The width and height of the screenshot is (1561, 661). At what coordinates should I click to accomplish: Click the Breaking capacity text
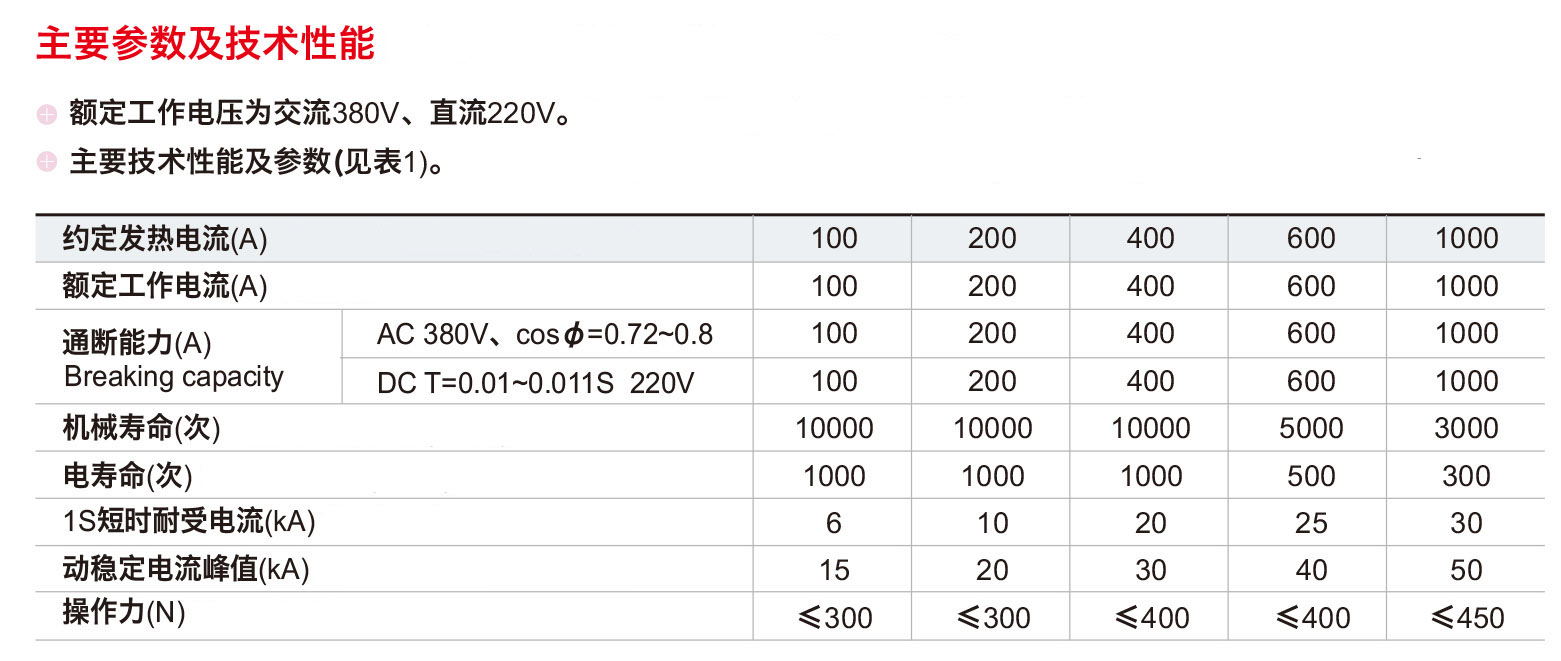174,377
